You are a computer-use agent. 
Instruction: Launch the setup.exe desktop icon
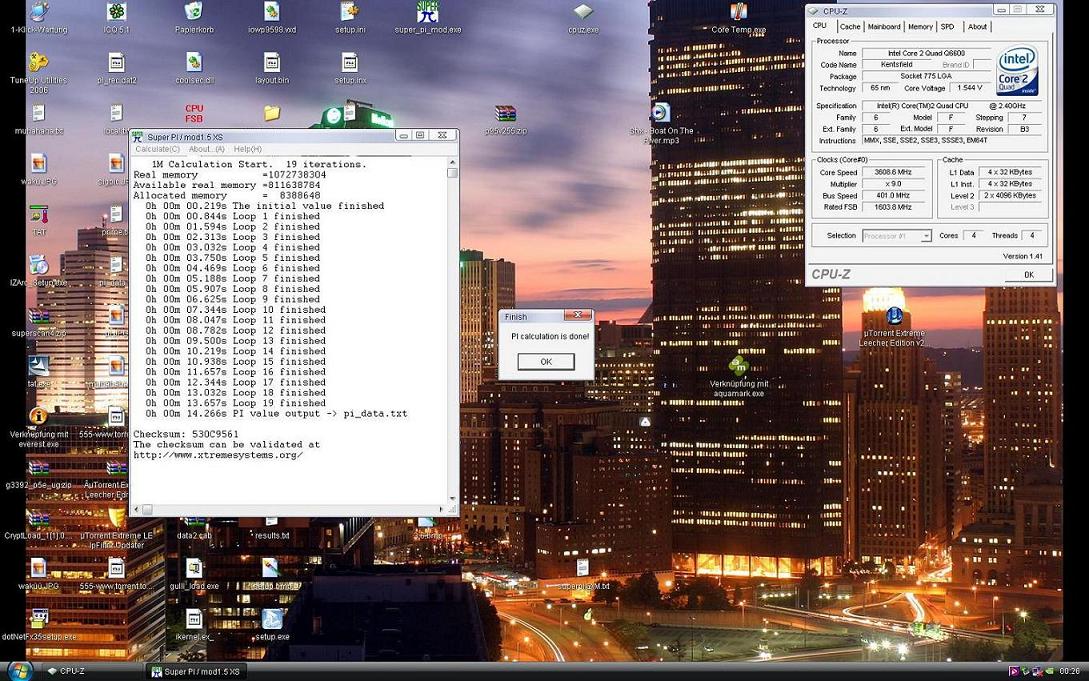(x=272, y=624)
